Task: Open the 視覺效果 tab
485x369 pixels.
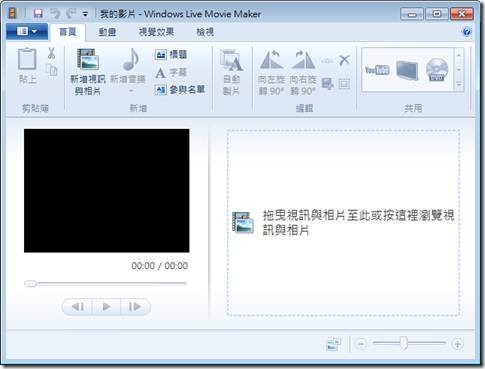Action: pyautogui.click(x=156, y=32)
